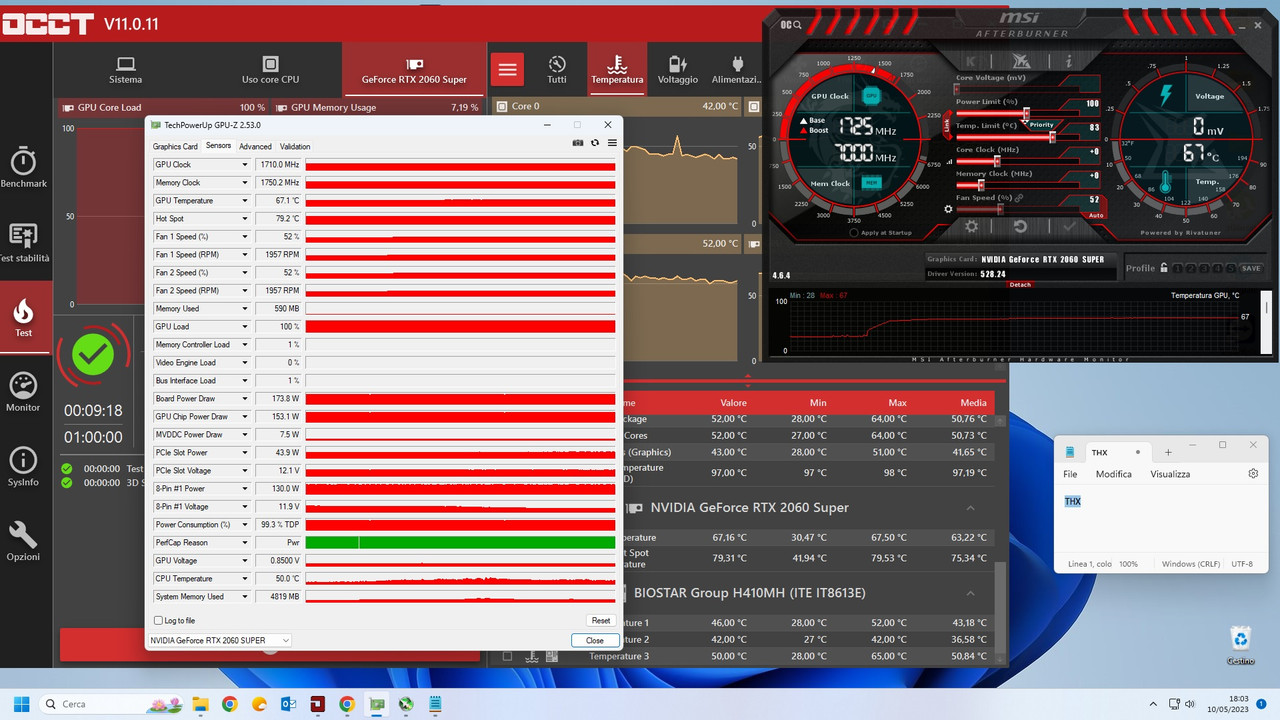1280x720 pixels.
Task: Open Outlook from the taskbar
Action: tap(288, 704)
